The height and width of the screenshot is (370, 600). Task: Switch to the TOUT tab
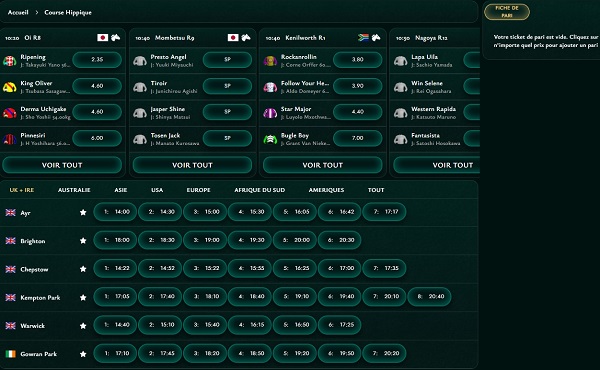point(376,190)
